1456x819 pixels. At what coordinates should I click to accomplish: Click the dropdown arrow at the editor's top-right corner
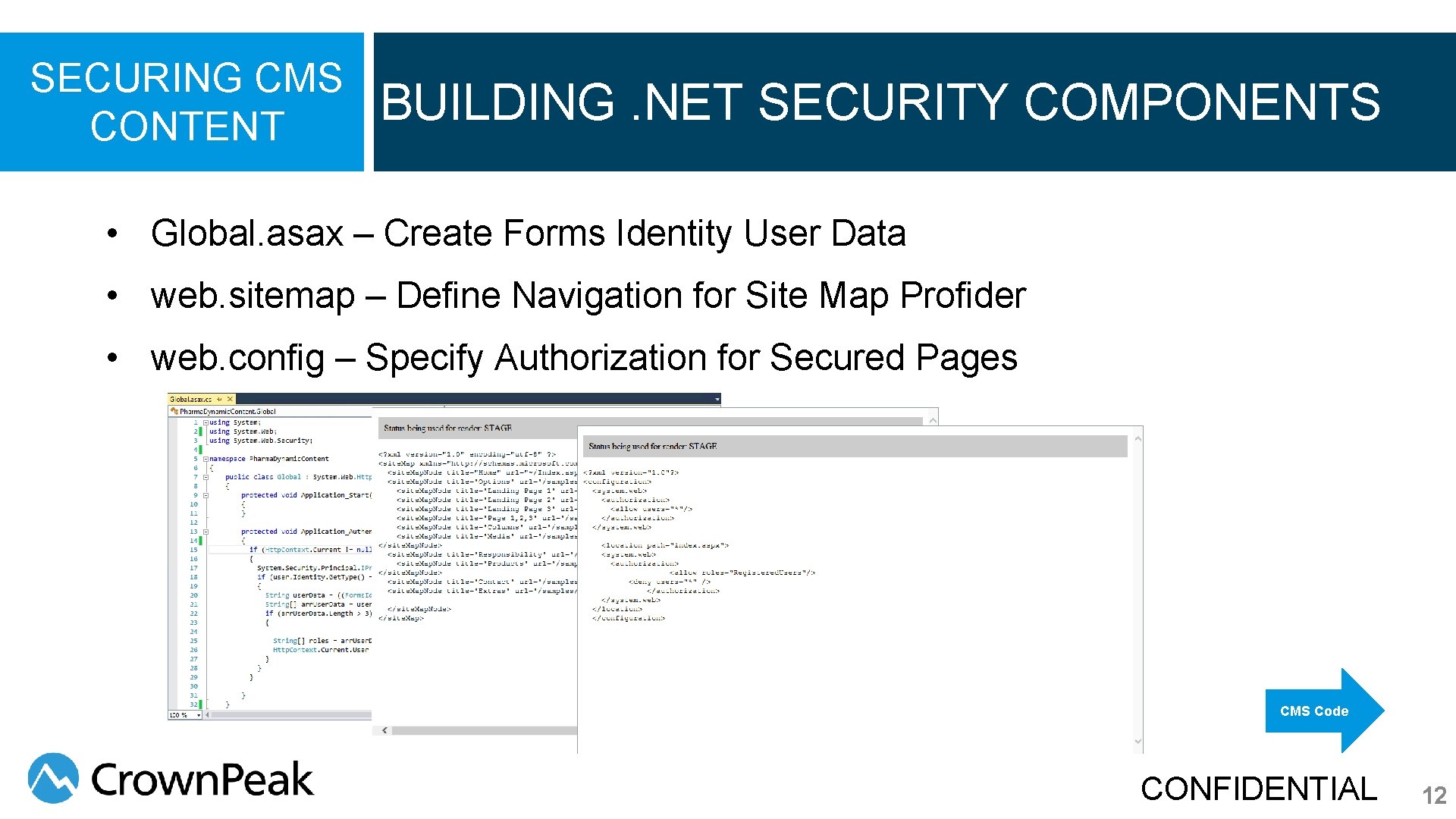coord(716,399)
